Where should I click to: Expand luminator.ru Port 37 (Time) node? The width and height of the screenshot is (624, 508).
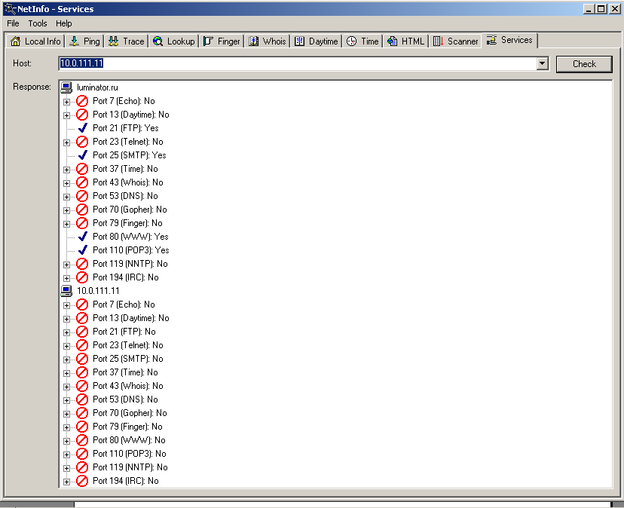point(66,169)
